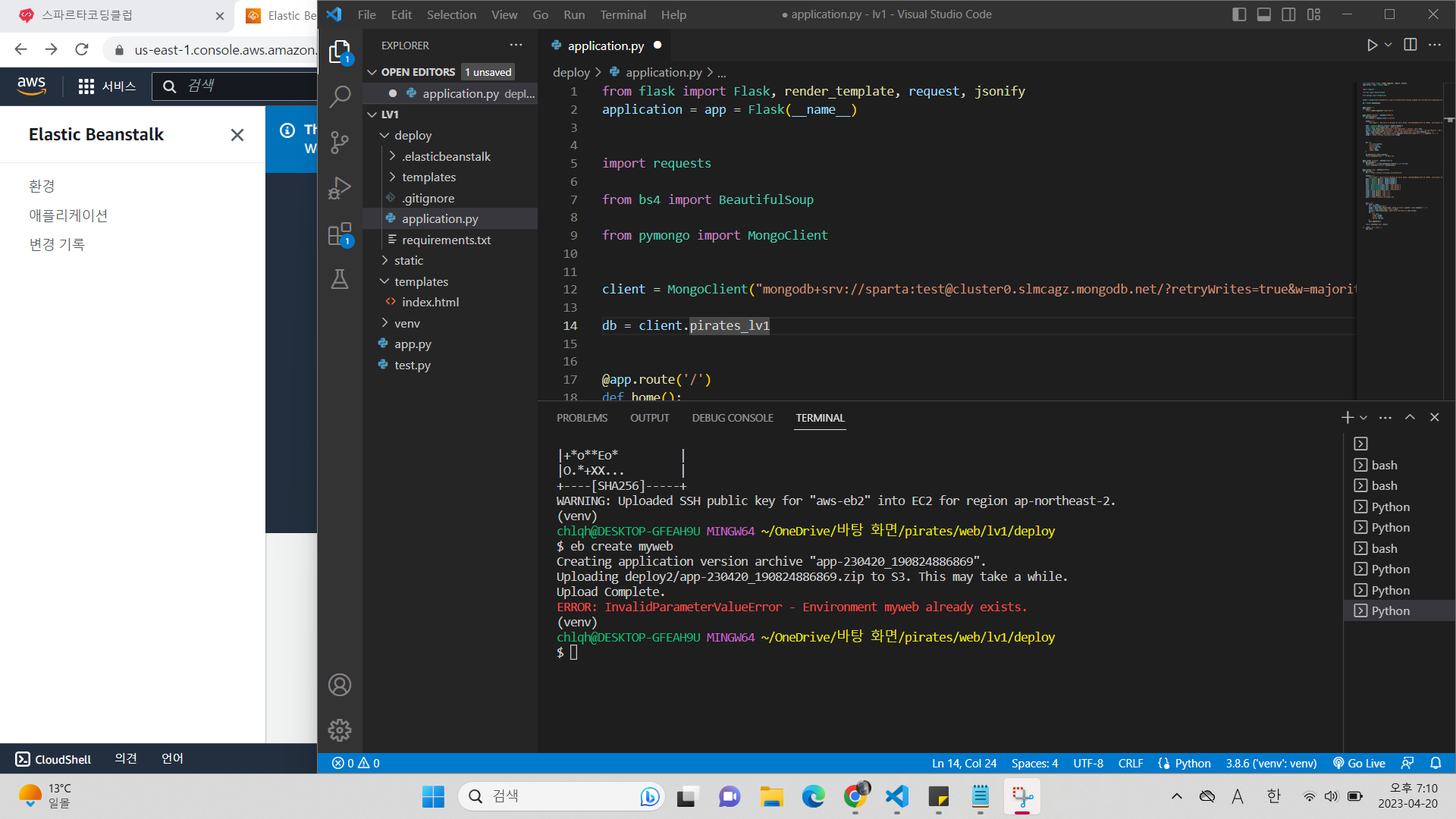Run the Python file with play button

point(1372,45)
